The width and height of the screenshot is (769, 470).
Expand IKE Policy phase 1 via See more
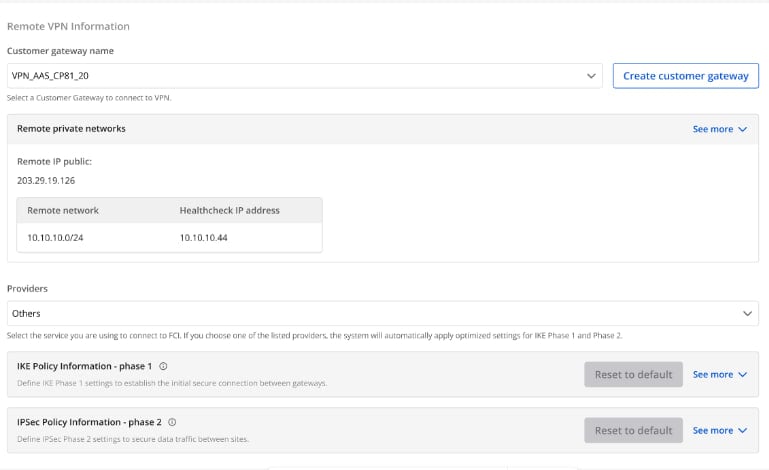713,375
